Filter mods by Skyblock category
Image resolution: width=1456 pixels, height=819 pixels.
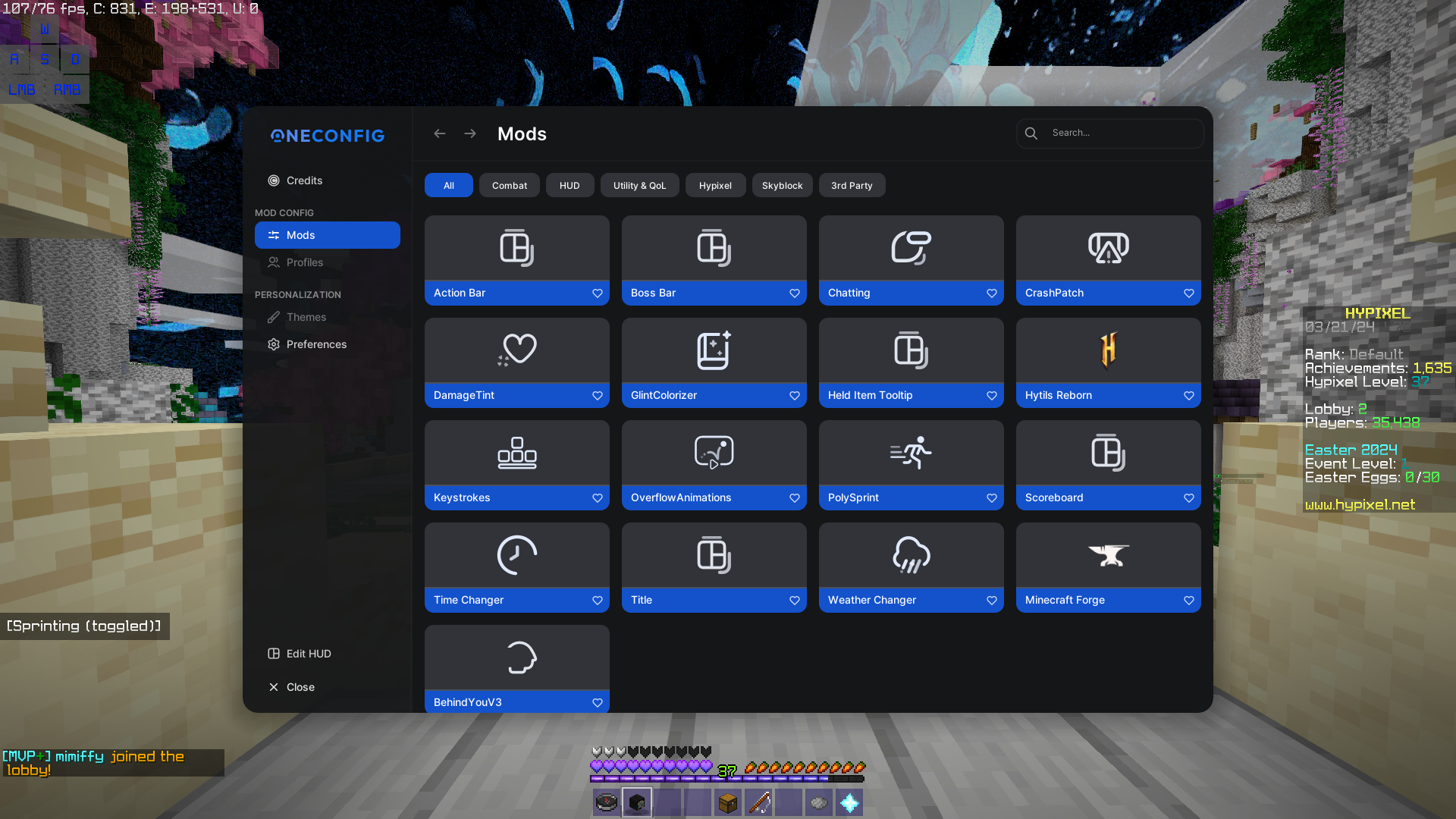pos(783,185)
